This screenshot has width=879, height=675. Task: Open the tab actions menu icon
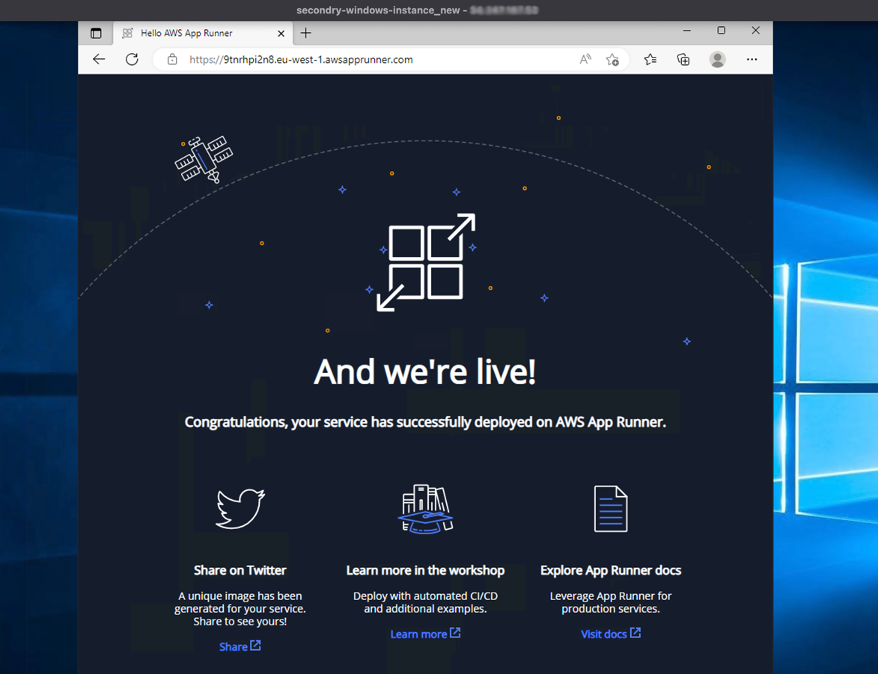pos(96,32)
